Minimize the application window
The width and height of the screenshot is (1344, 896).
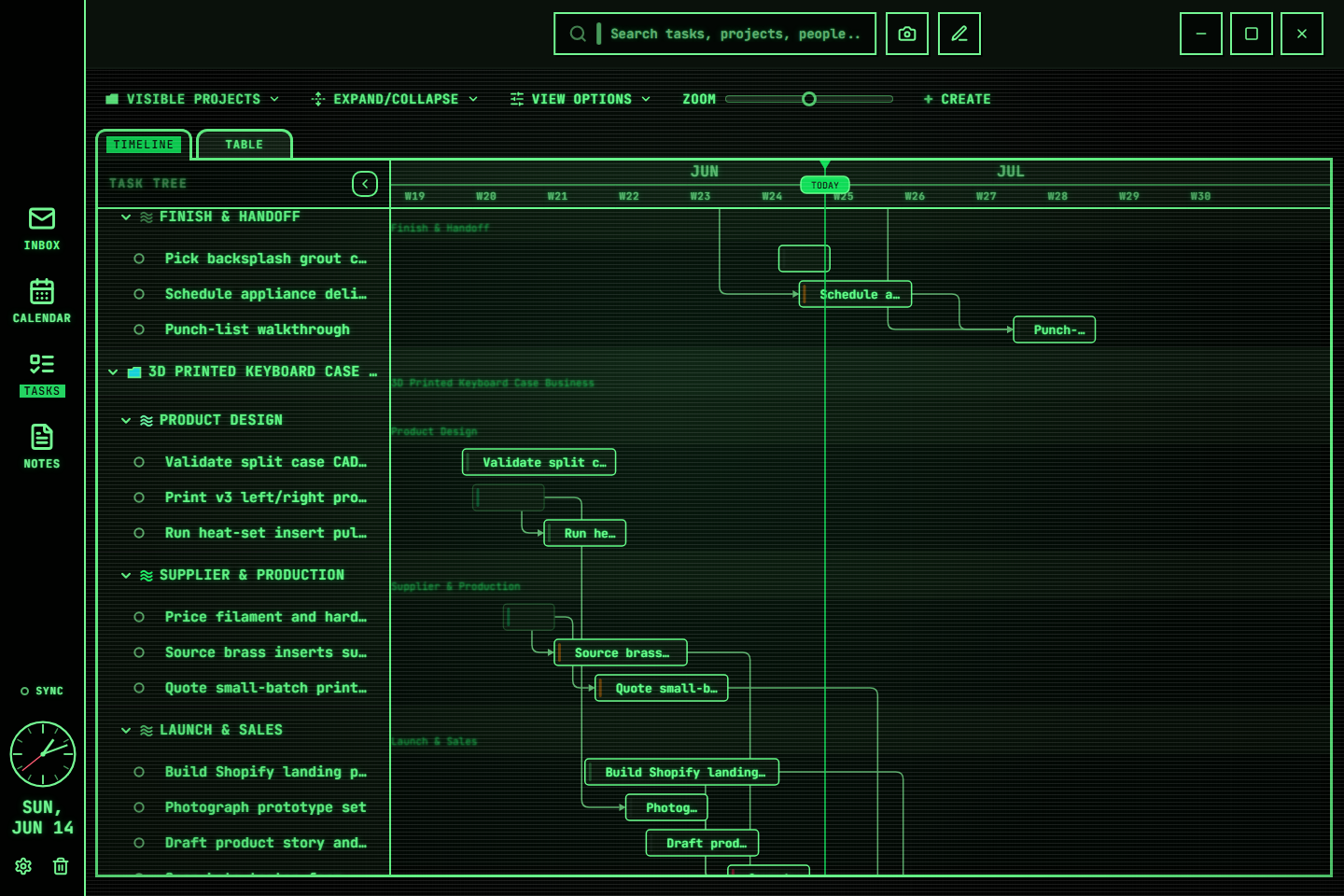(x=1201, y=34)
